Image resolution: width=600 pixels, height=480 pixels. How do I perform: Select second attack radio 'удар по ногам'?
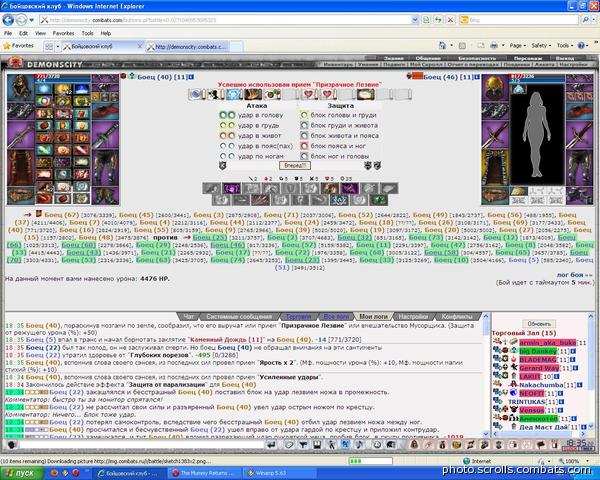(232, 156)
